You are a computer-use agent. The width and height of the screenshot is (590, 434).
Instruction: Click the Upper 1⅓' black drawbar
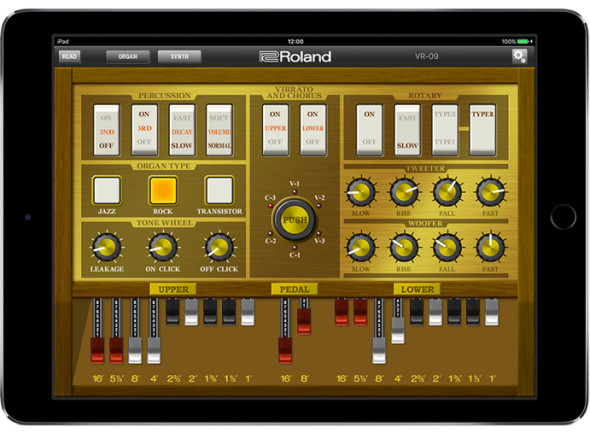click(229, 312)
